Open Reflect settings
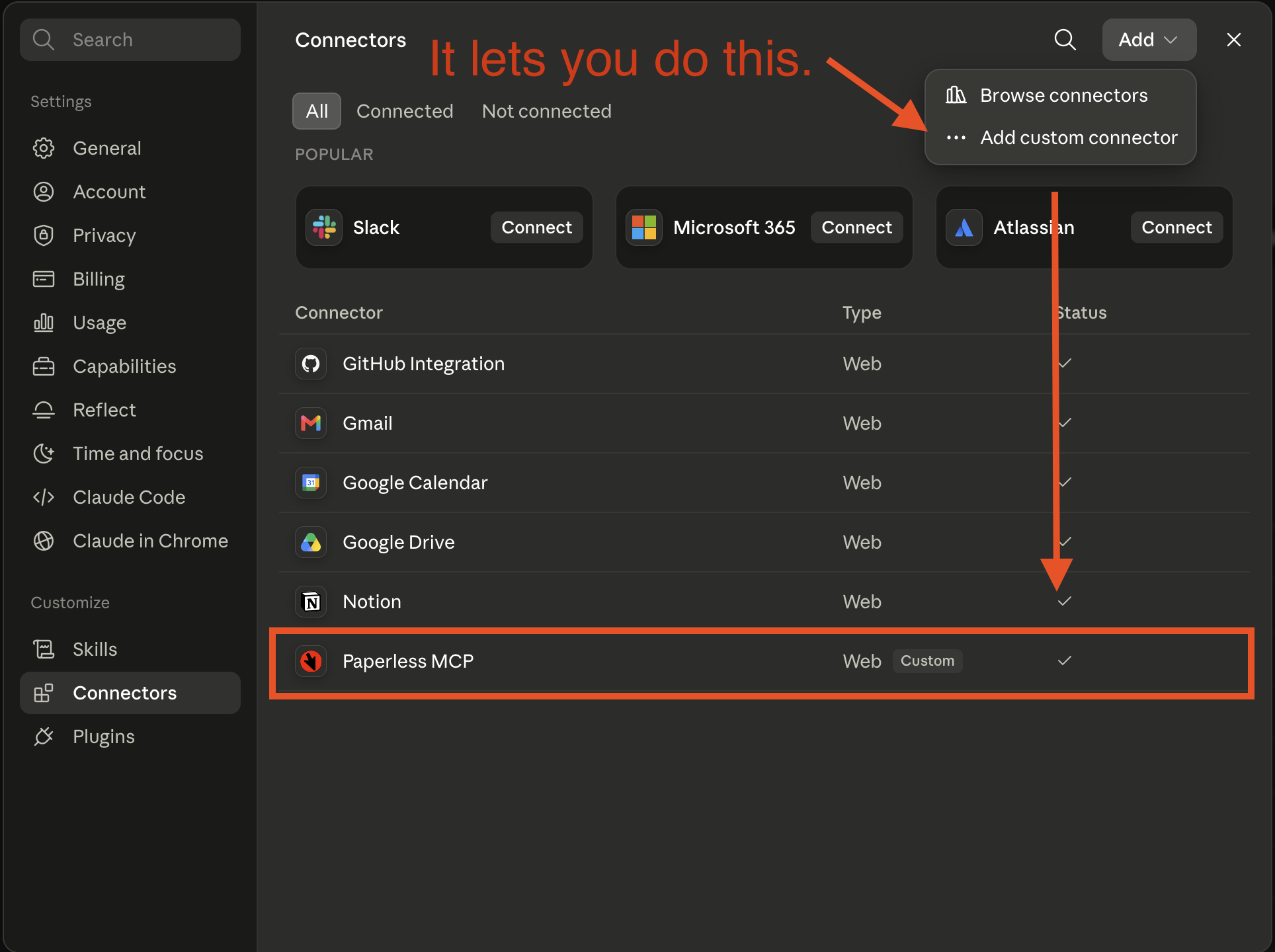The height and width of the screenshot is (952, 1275). [130, 410]
